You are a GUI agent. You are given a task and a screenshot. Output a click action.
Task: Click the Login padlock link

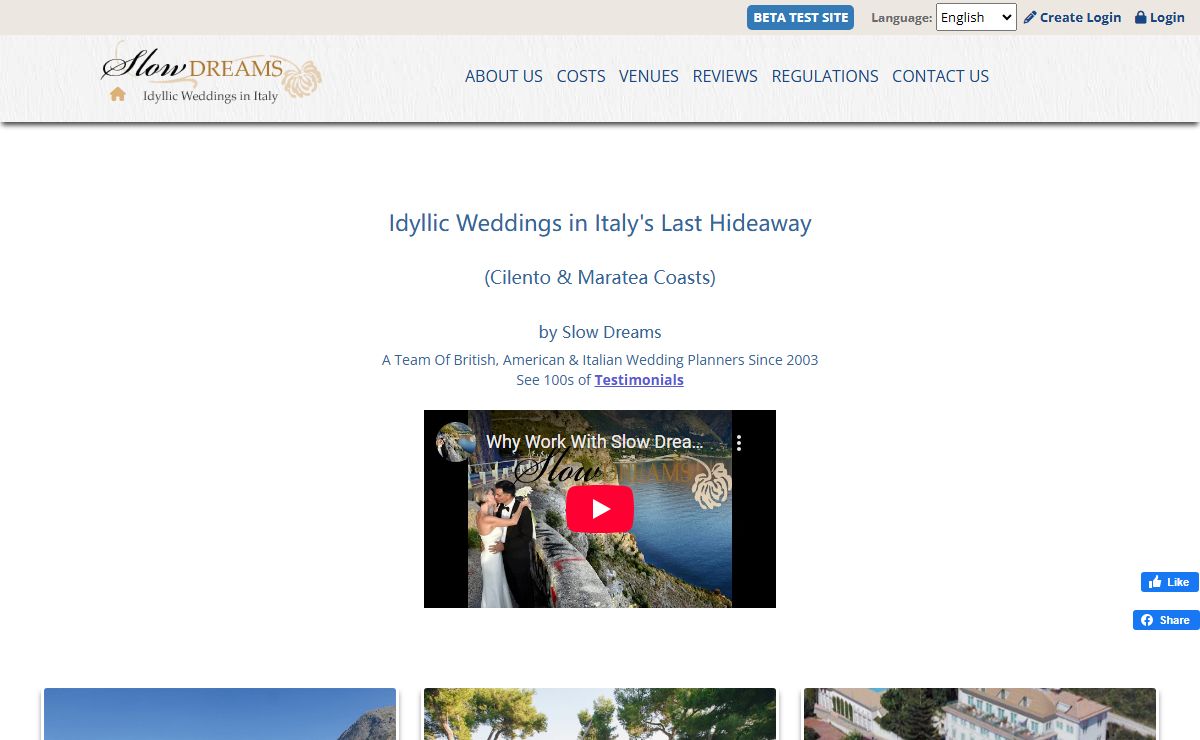1160,17
